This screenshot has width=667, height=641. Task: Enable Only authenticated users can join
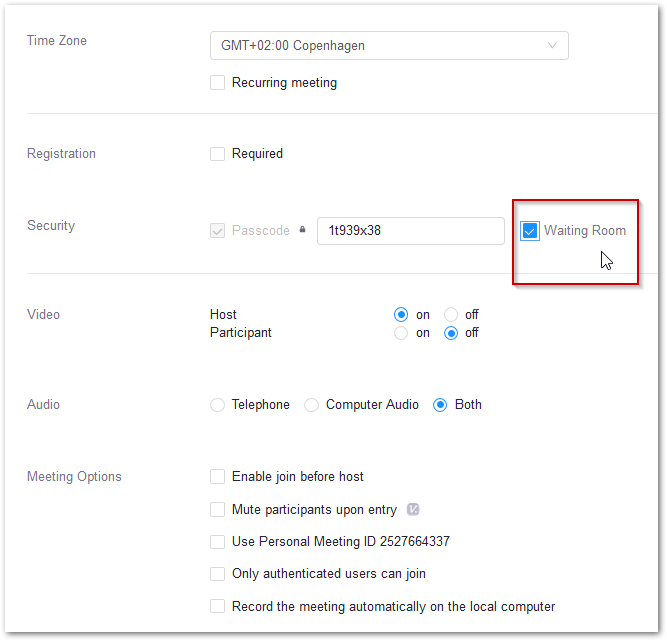pos(217,574)
